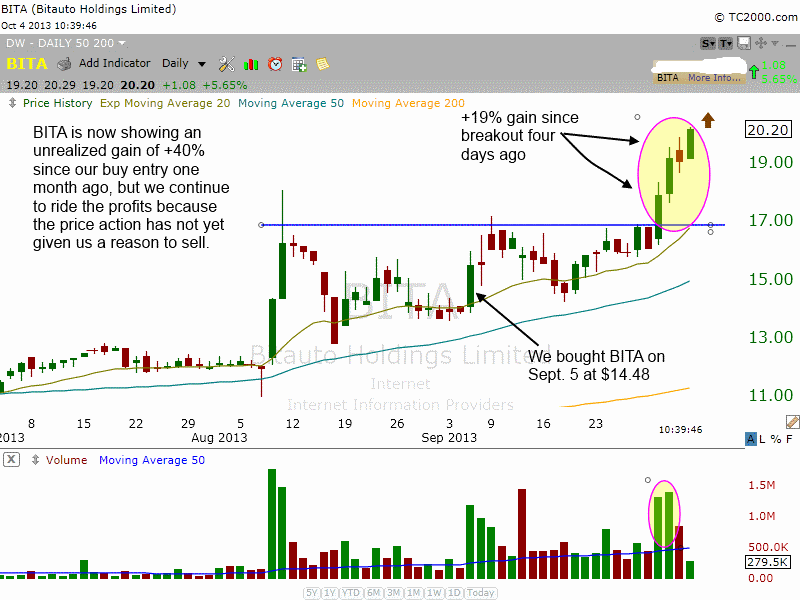Open the More Info link

point(714,78)
